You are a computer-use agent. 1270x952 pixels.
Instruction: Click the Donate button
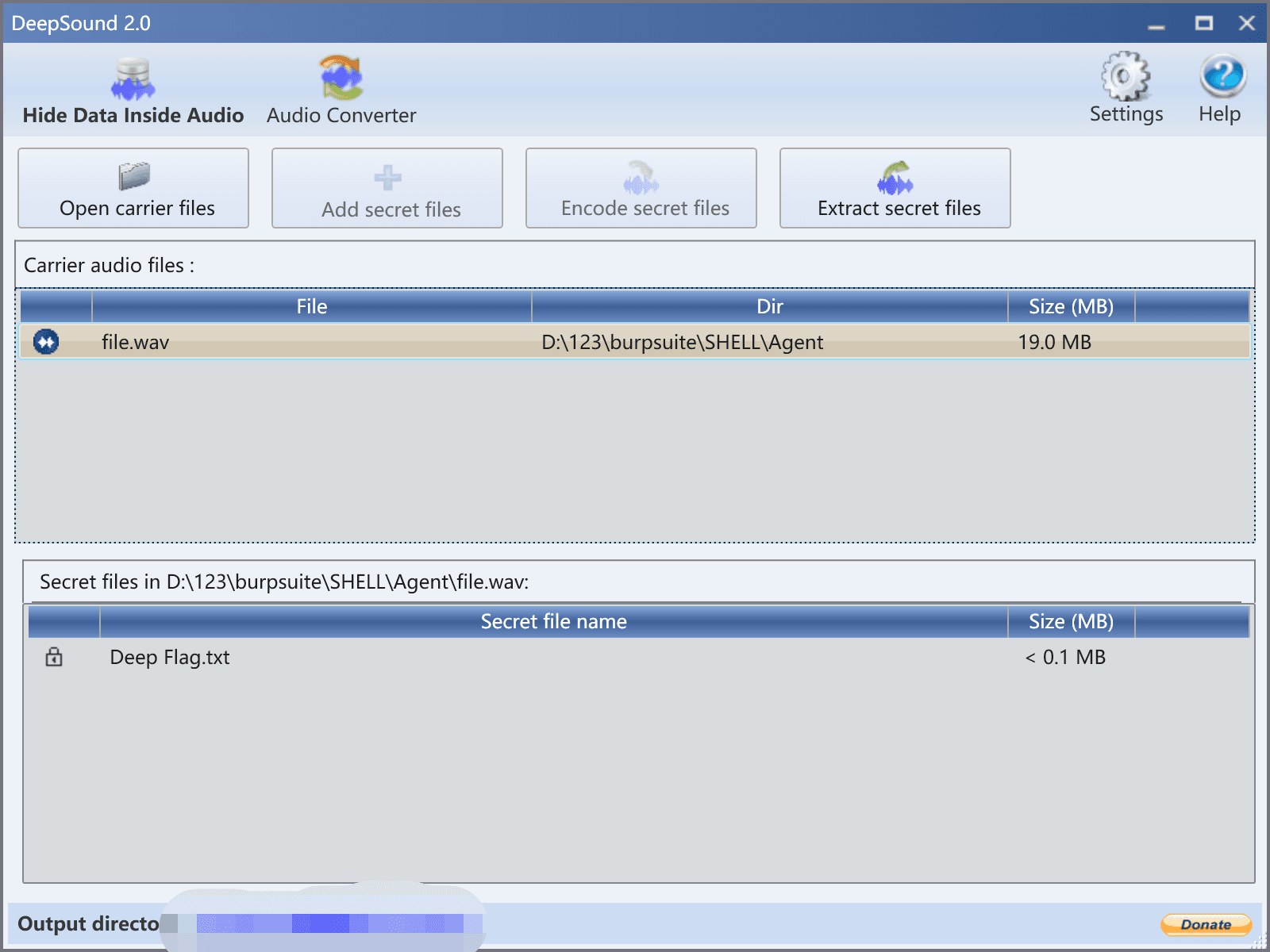click(1206, 924)
